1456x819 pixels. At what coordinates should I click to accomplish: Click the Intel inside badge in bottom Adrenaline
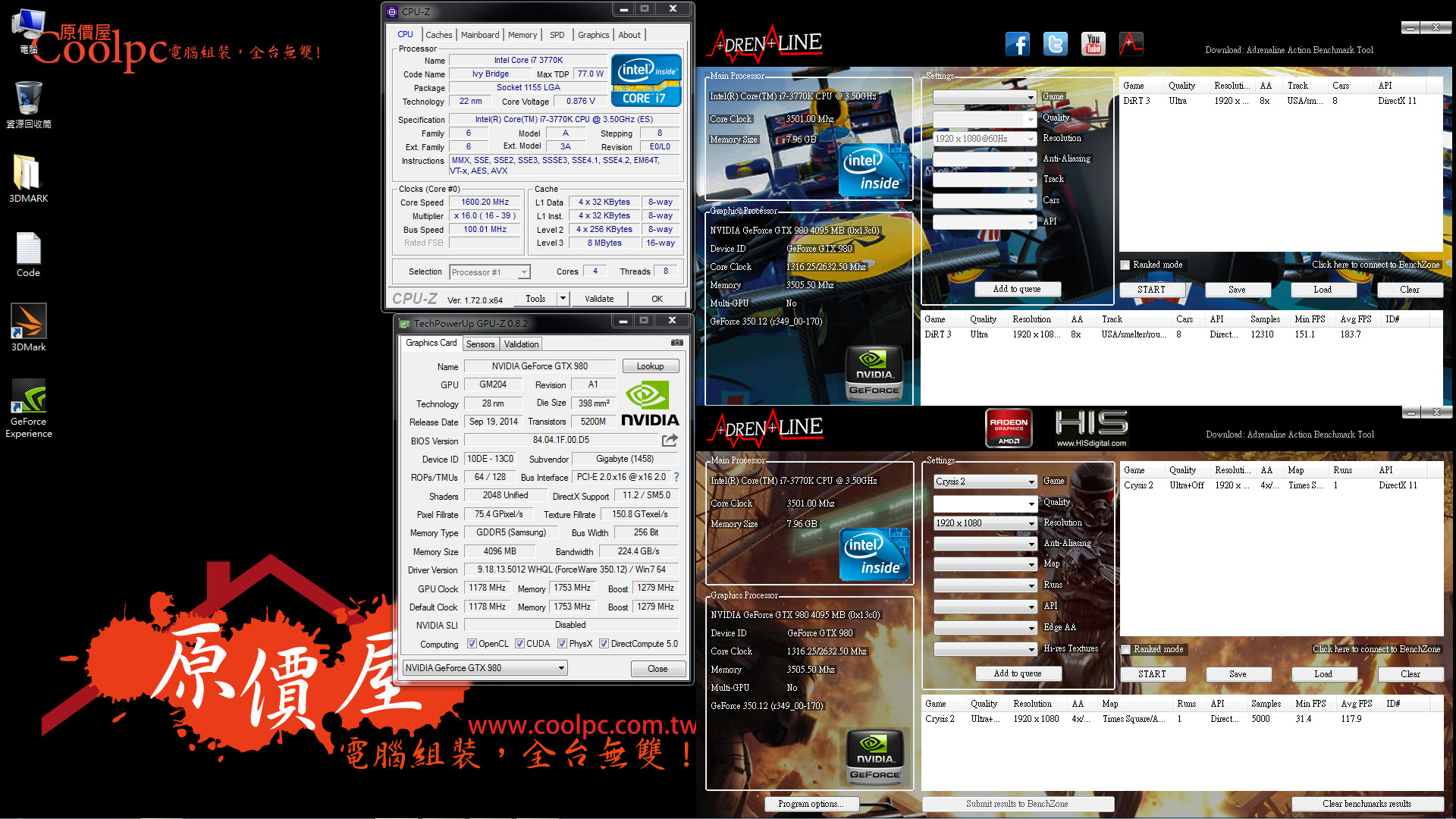[x=875, y=556]
